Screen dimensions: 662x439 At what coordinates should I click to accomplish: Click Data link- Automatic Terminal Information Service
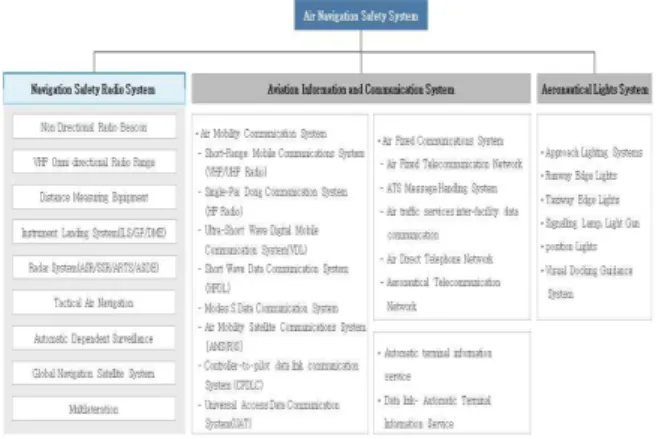pyautogui.click(x=434, y=412)
